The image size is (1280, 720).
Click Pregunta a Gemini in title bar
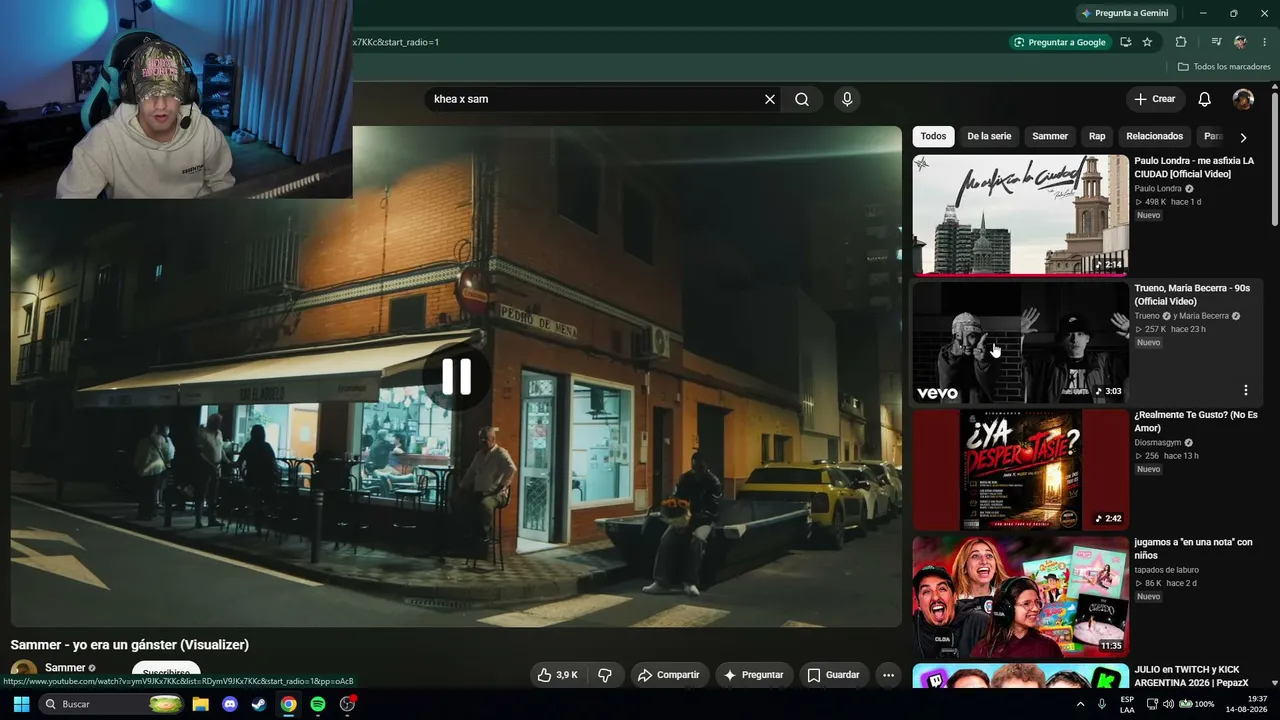coord(1125,13)
